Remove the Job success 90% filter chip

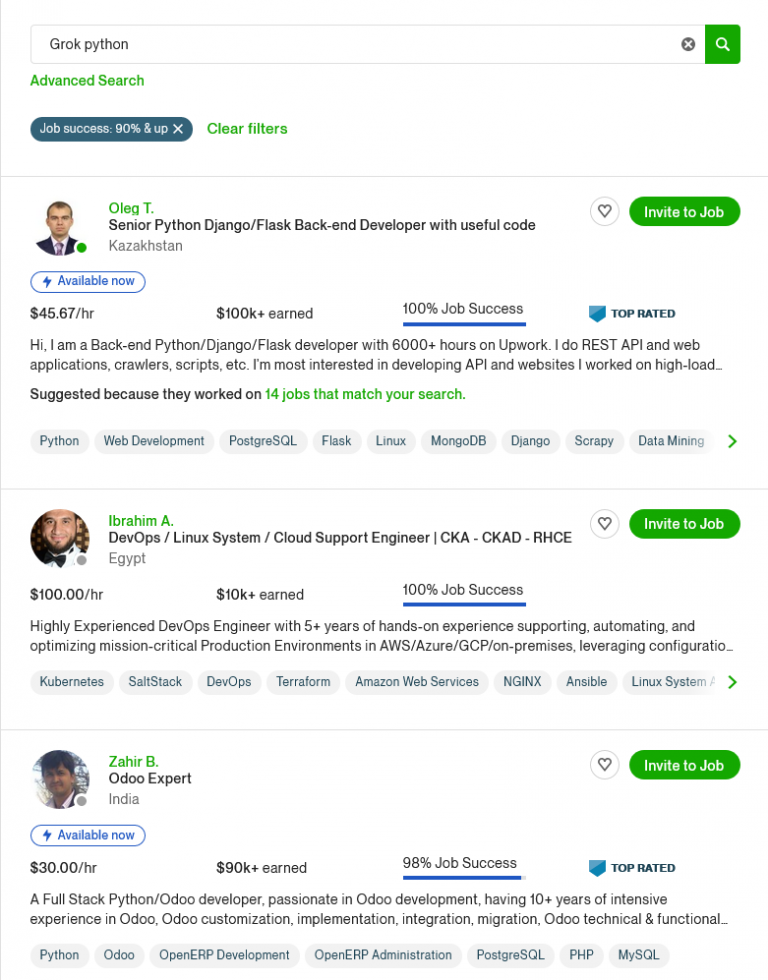(x=178, y=129)
